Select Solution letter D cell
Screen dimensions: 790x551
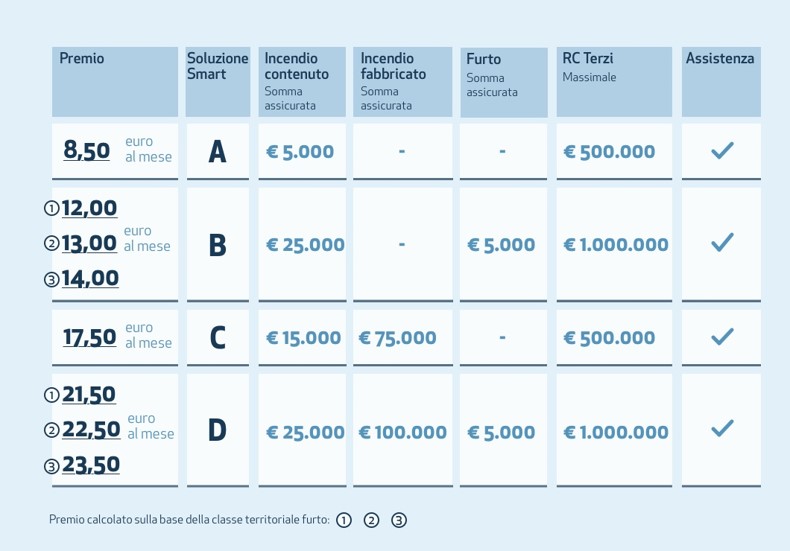[217, 431]
